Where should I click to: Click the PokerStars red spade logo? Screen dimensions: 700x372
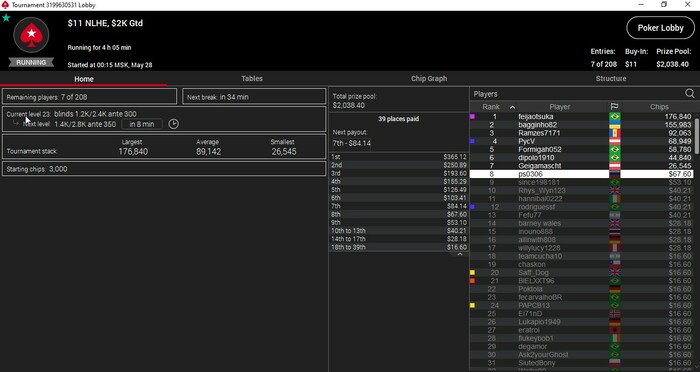(31, 35)
